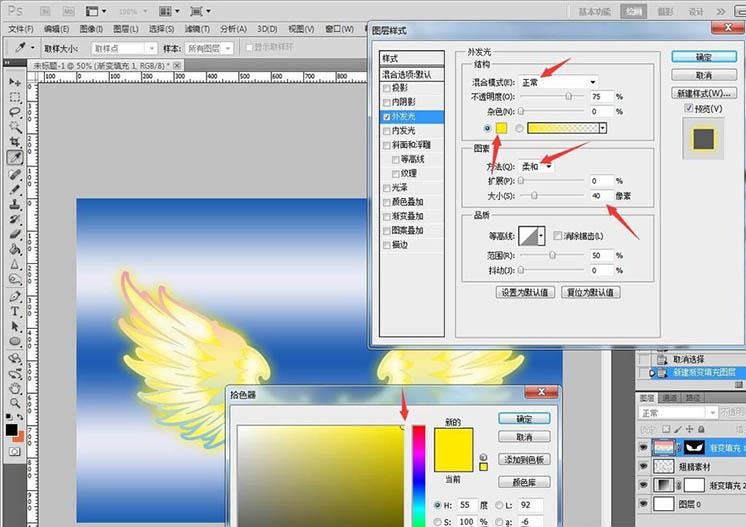The image size is (746, 527).
Task: Enable the 描边 style checkbox
Action: pos(387,245)
